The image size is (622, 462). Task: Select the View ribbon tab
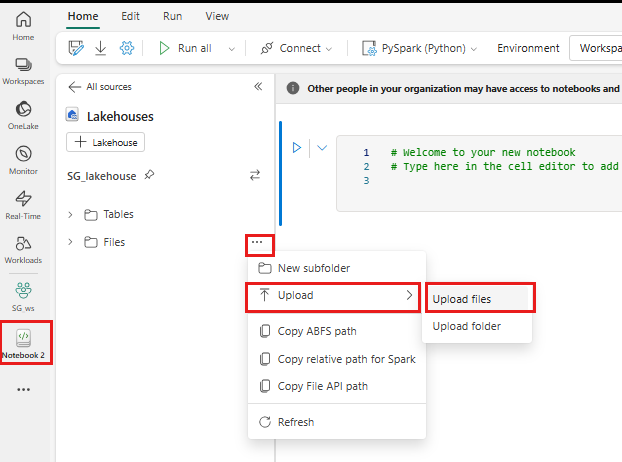pos(217,16)
